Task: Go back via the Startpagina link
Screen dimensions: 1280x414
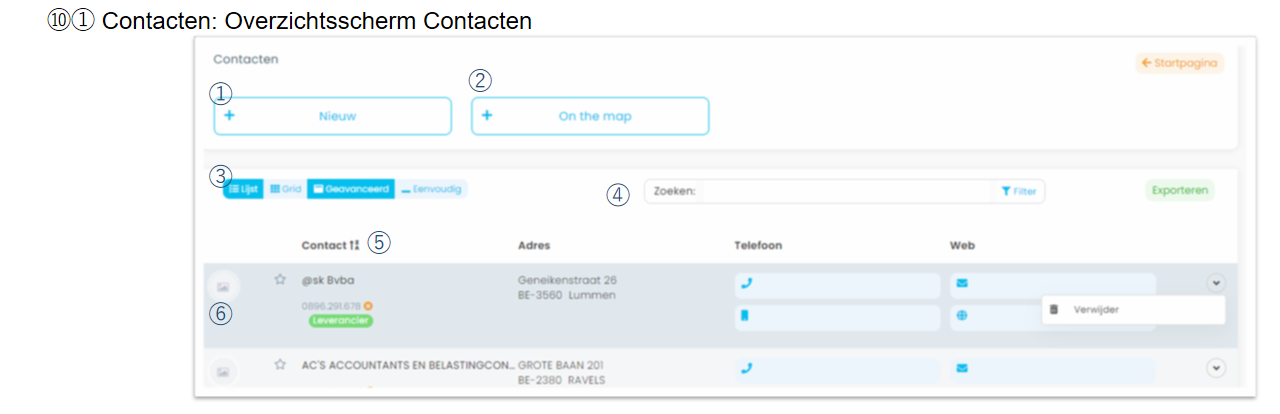Action: (1180, 63)
